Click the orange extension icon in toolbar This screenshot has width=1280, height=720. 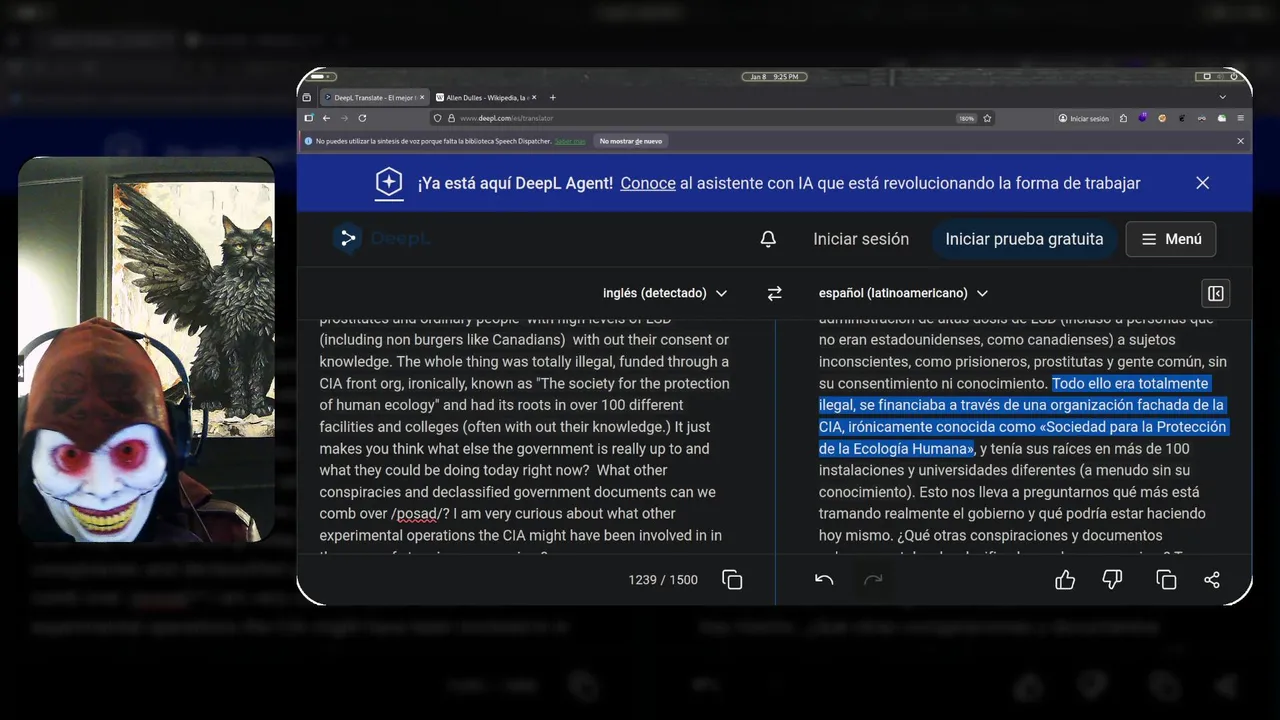[1162, 118]
